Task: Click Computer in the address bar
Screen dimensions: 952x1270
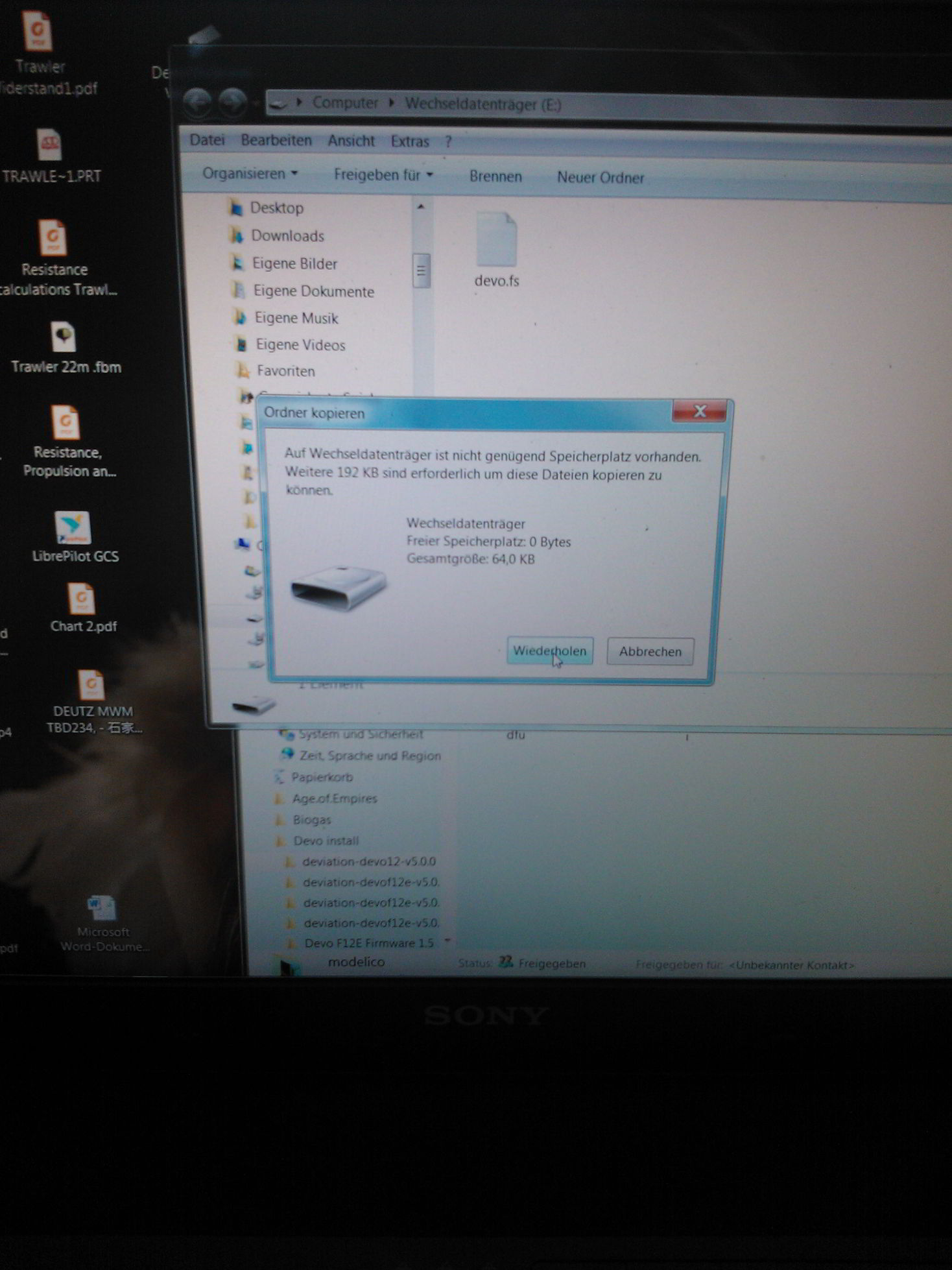Action: tap(345, 103)
